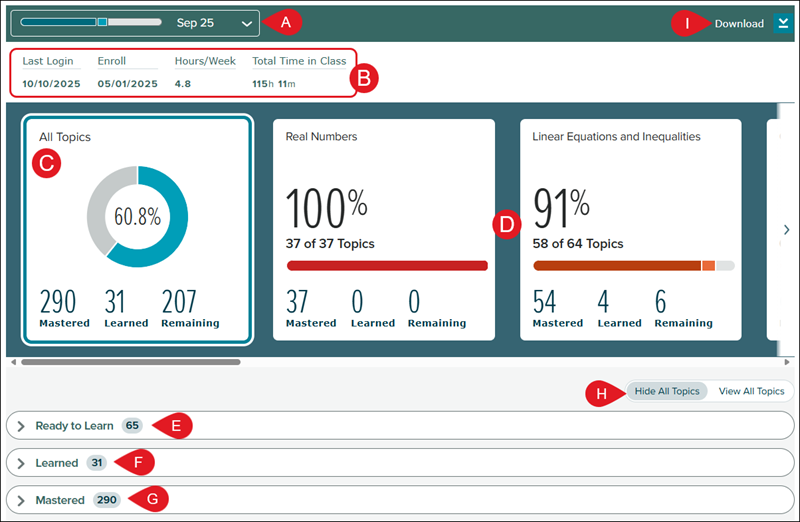Expand the Ready to Learn section
Screen dimensions: 800x522
pos(21,426)
